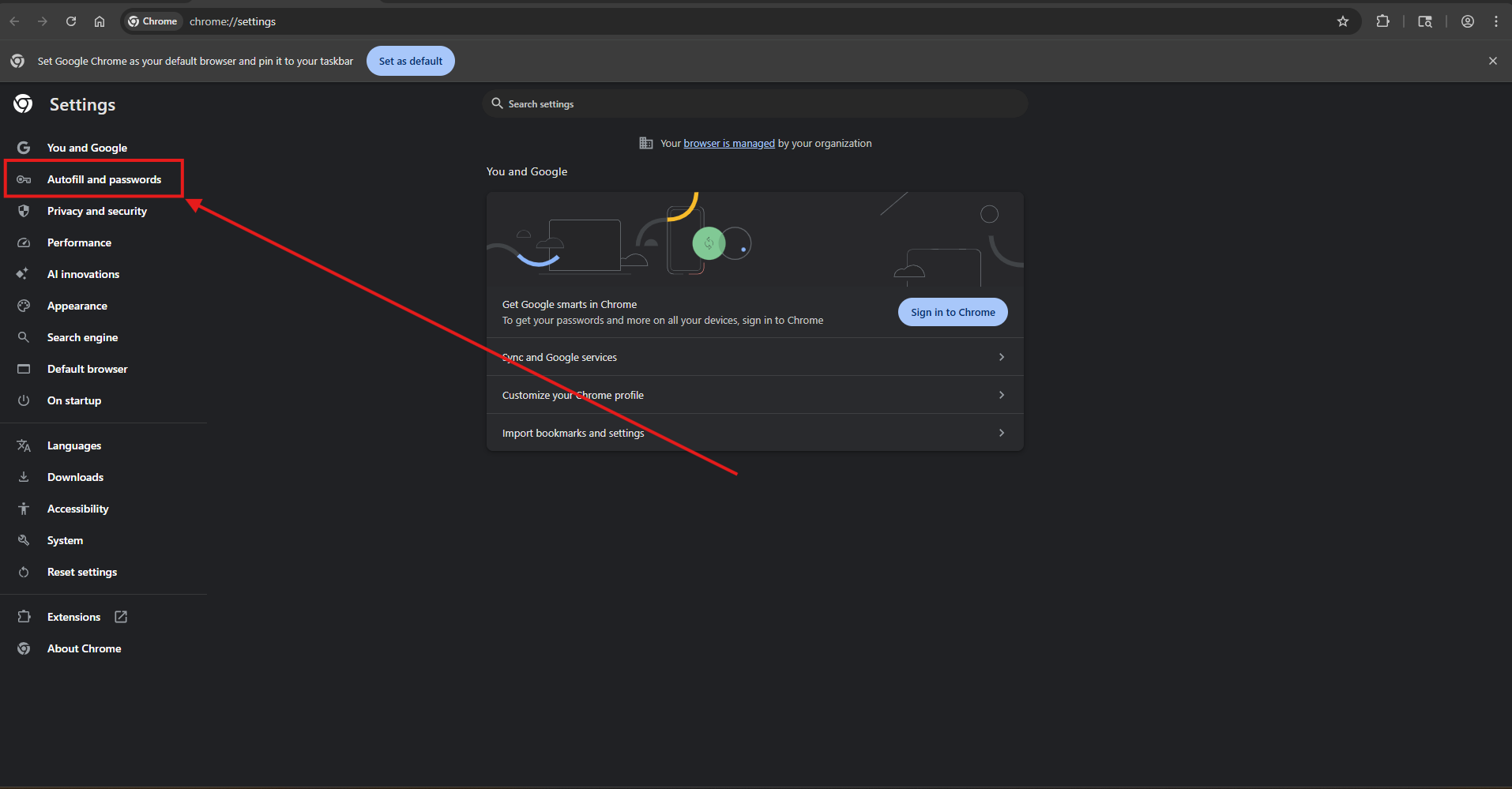1512x789 pixels.
Task: Open the browser is managed link
Action: click(x=729, y=143)
